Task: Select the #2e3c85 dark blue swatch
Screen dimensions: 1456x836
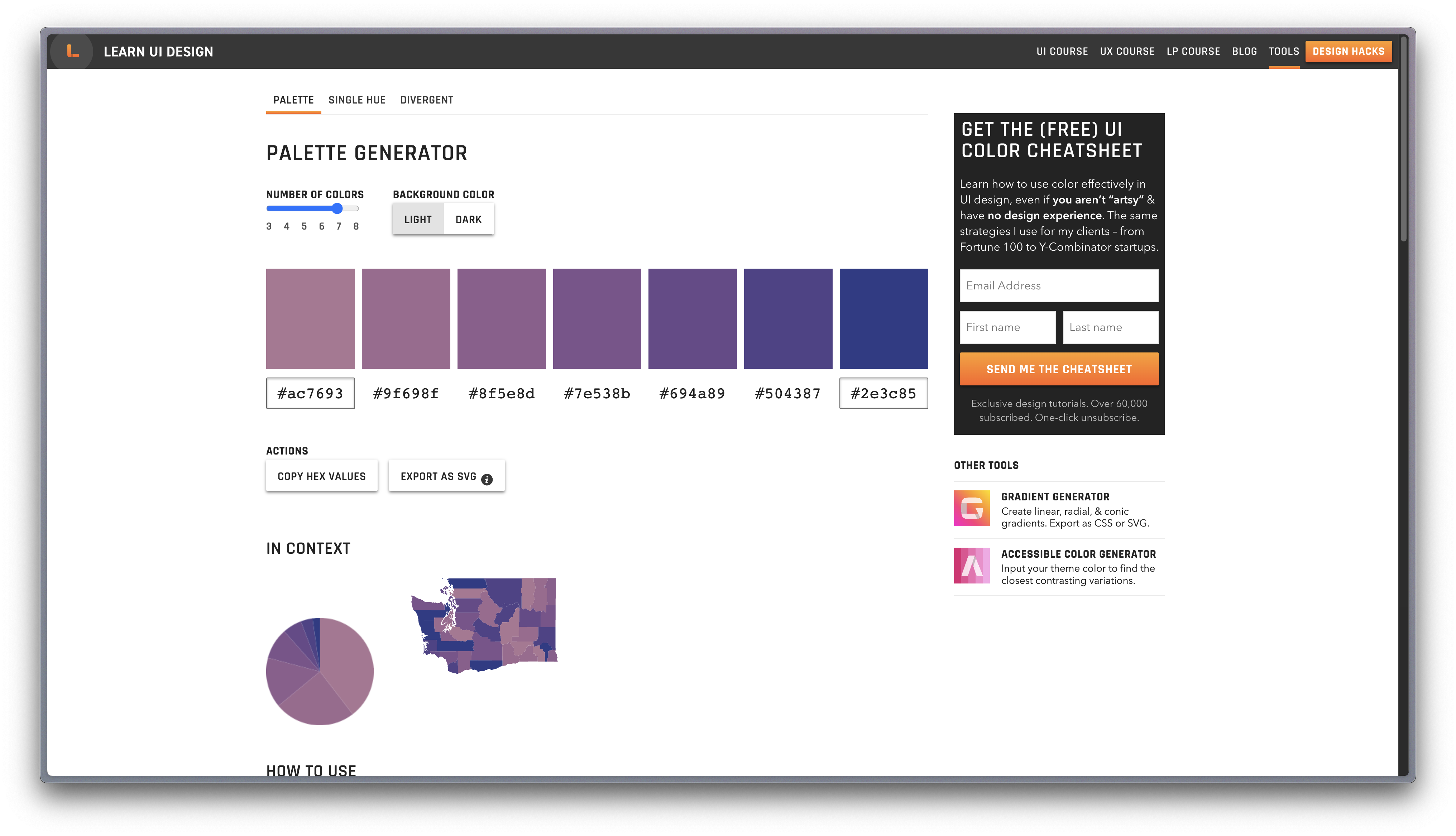Action: click(883, 319)
